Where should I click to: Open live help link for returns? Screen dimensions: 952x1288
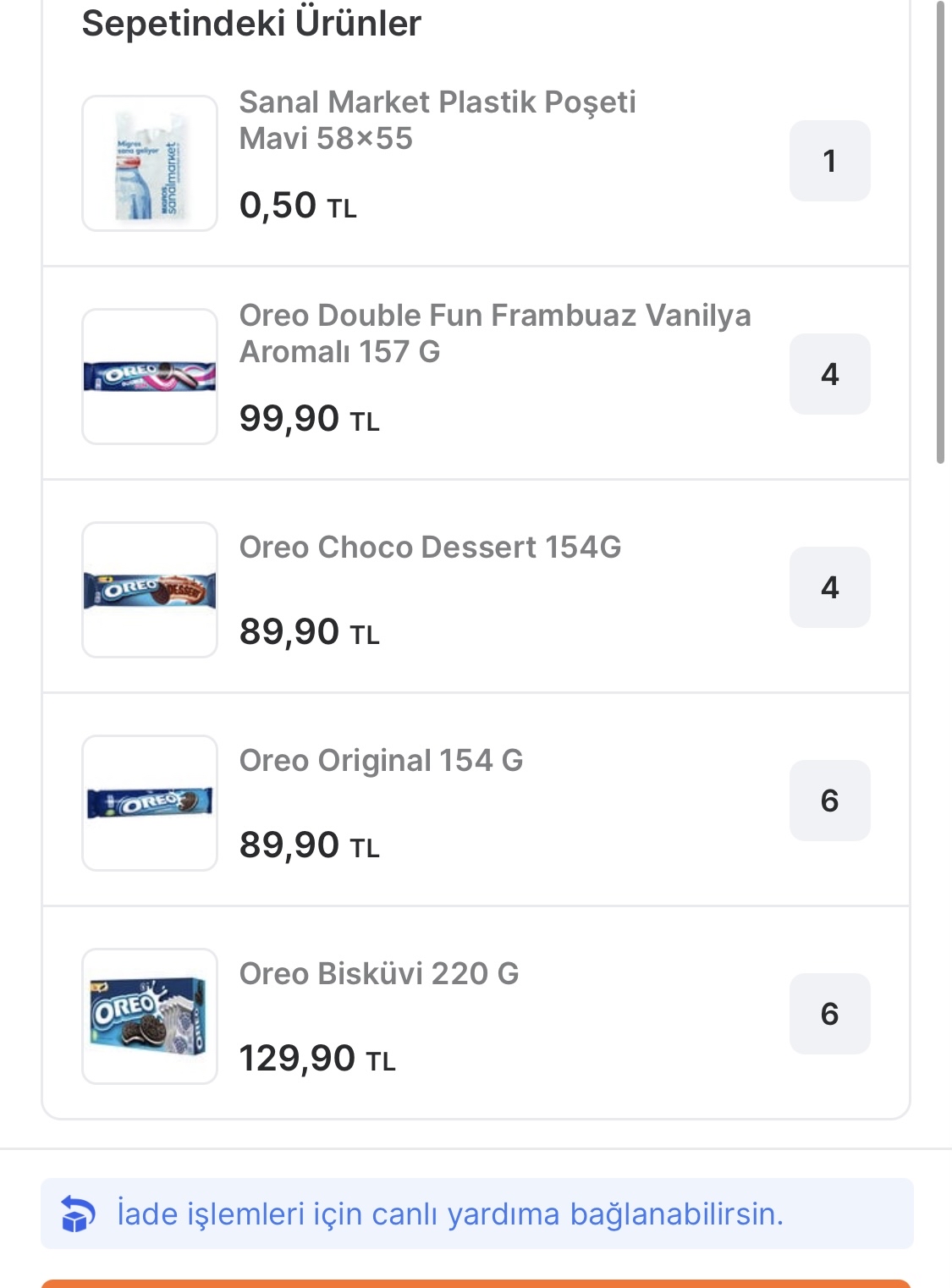coord(450,1214)
